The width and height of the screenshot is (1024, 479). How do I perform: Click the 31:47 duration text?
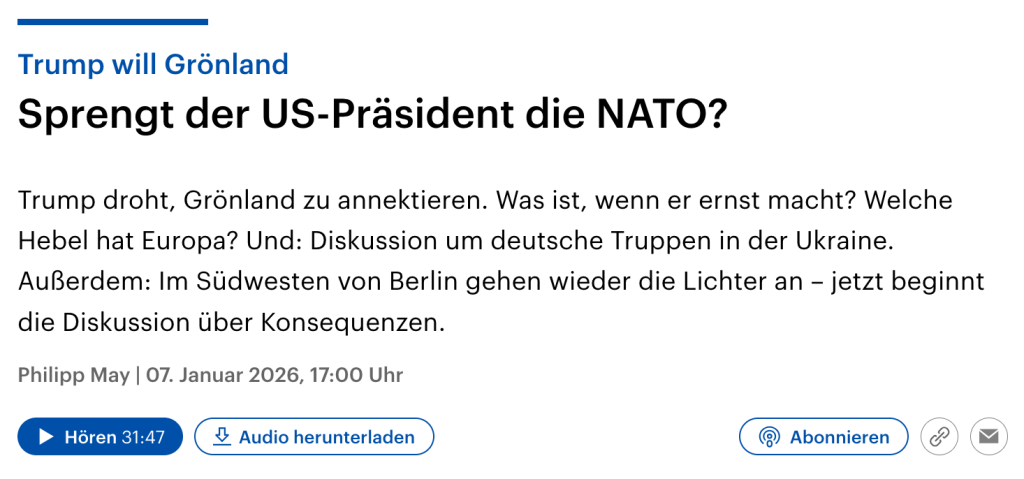[143, 437]
